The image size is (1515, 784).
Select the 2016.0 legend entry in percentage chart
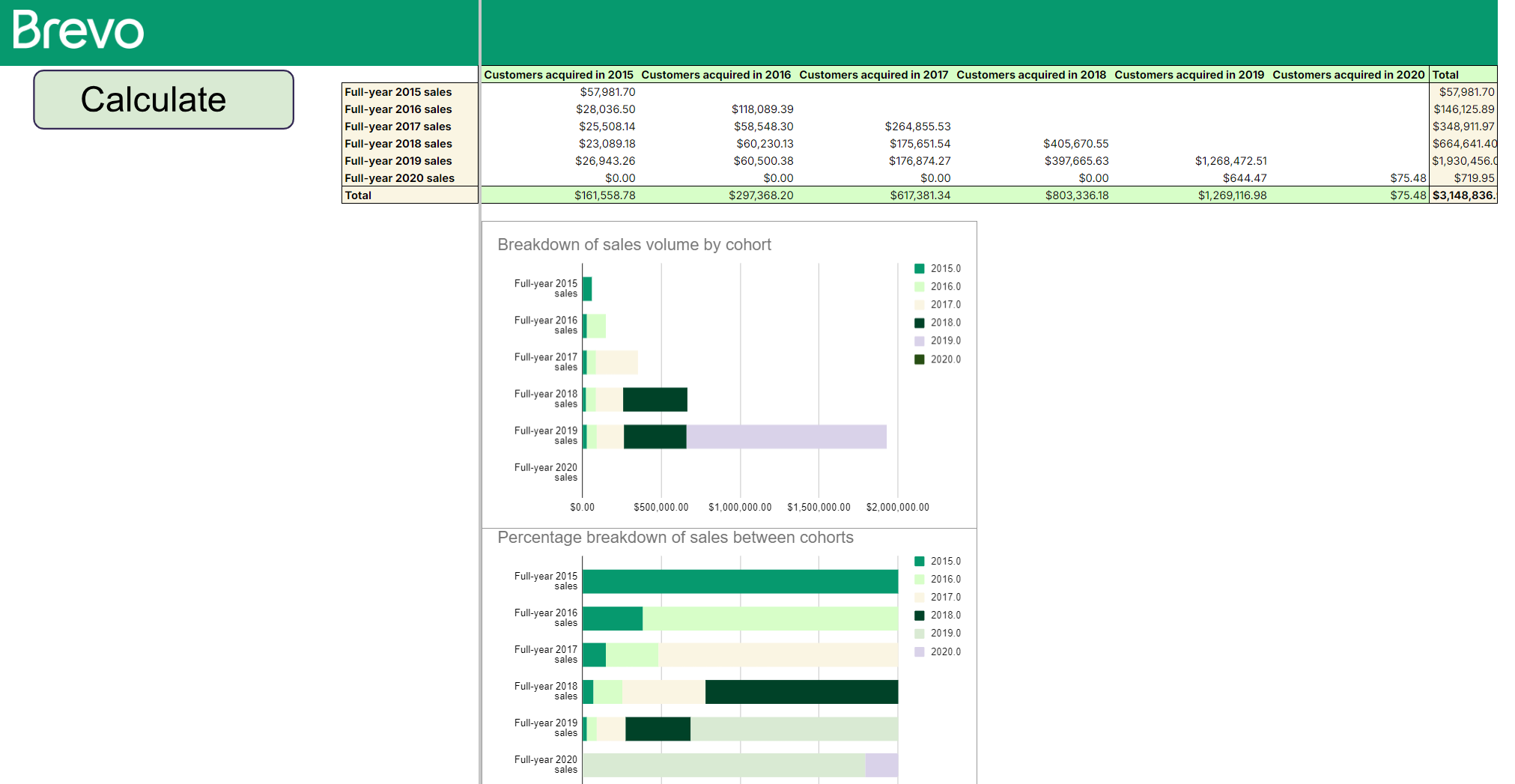pyautogui.click(x=938, y=580)
